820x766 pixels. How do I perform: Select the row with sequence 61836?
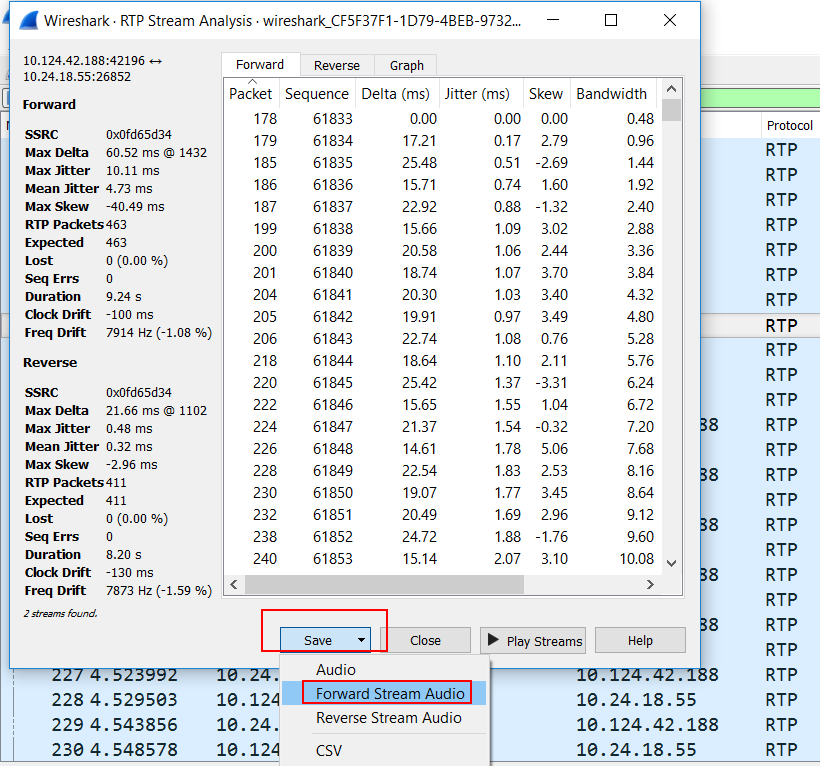click(442, 185)
